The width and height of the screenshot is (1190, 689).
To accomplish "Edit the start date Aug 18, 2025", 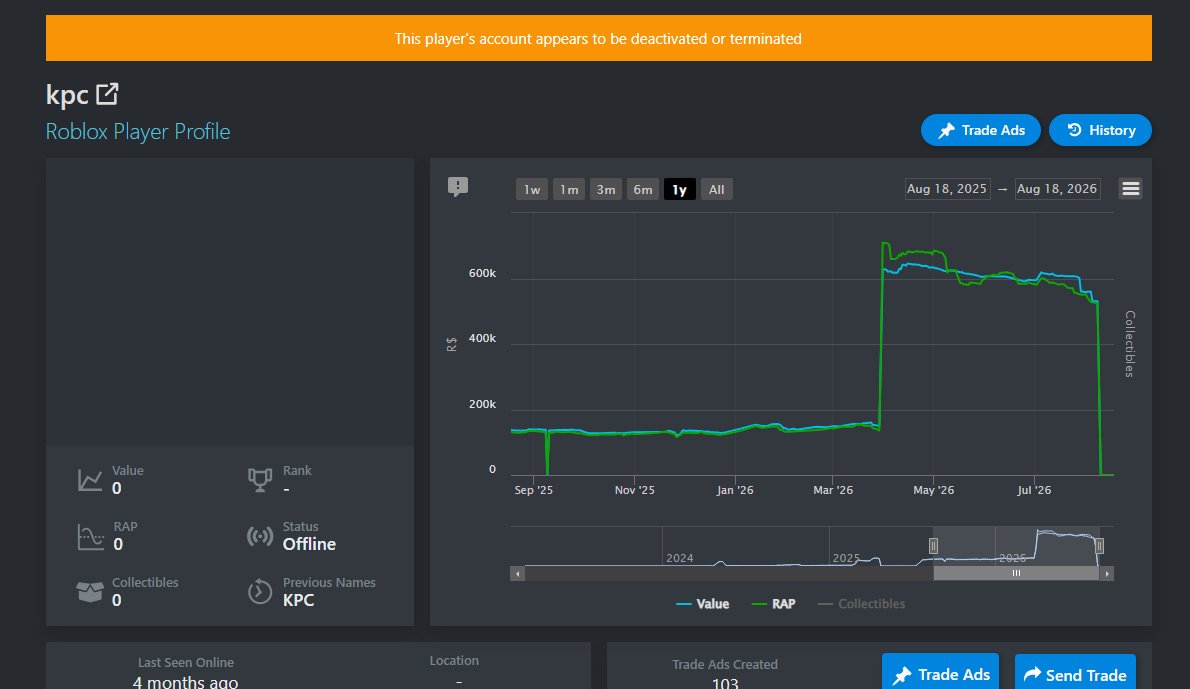I will click(x=947, y=189).
